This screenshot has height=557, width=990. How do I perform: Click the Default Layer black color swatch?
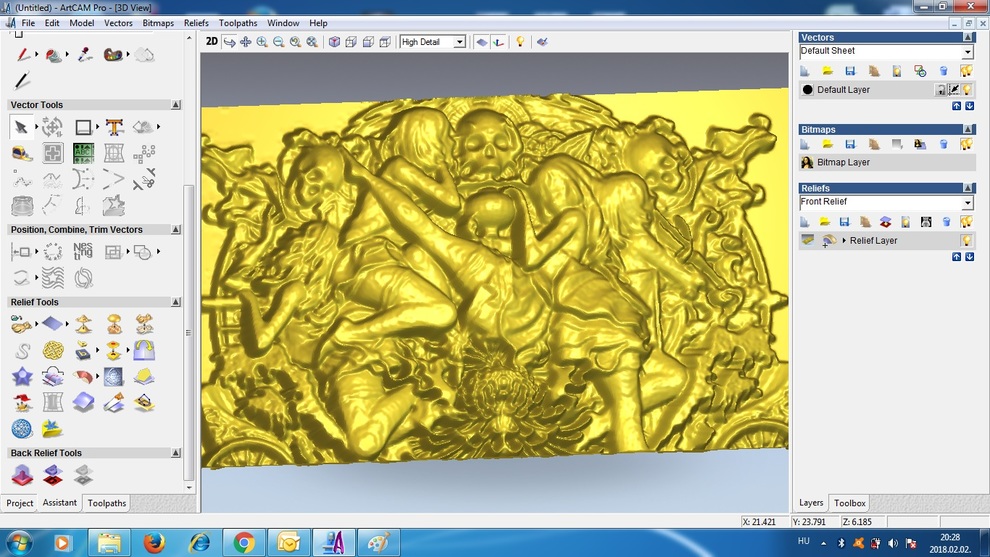coord(808,90)
